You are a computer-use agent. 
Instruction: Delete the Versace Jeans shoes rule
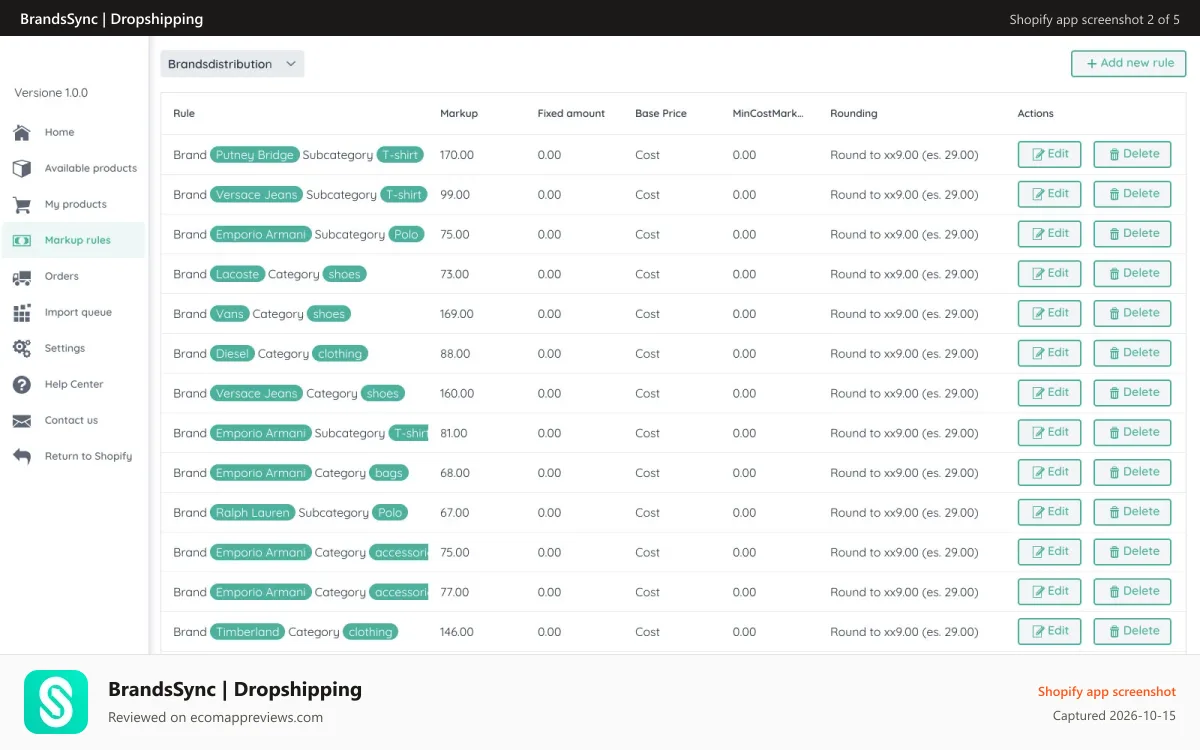point(1132,393)
